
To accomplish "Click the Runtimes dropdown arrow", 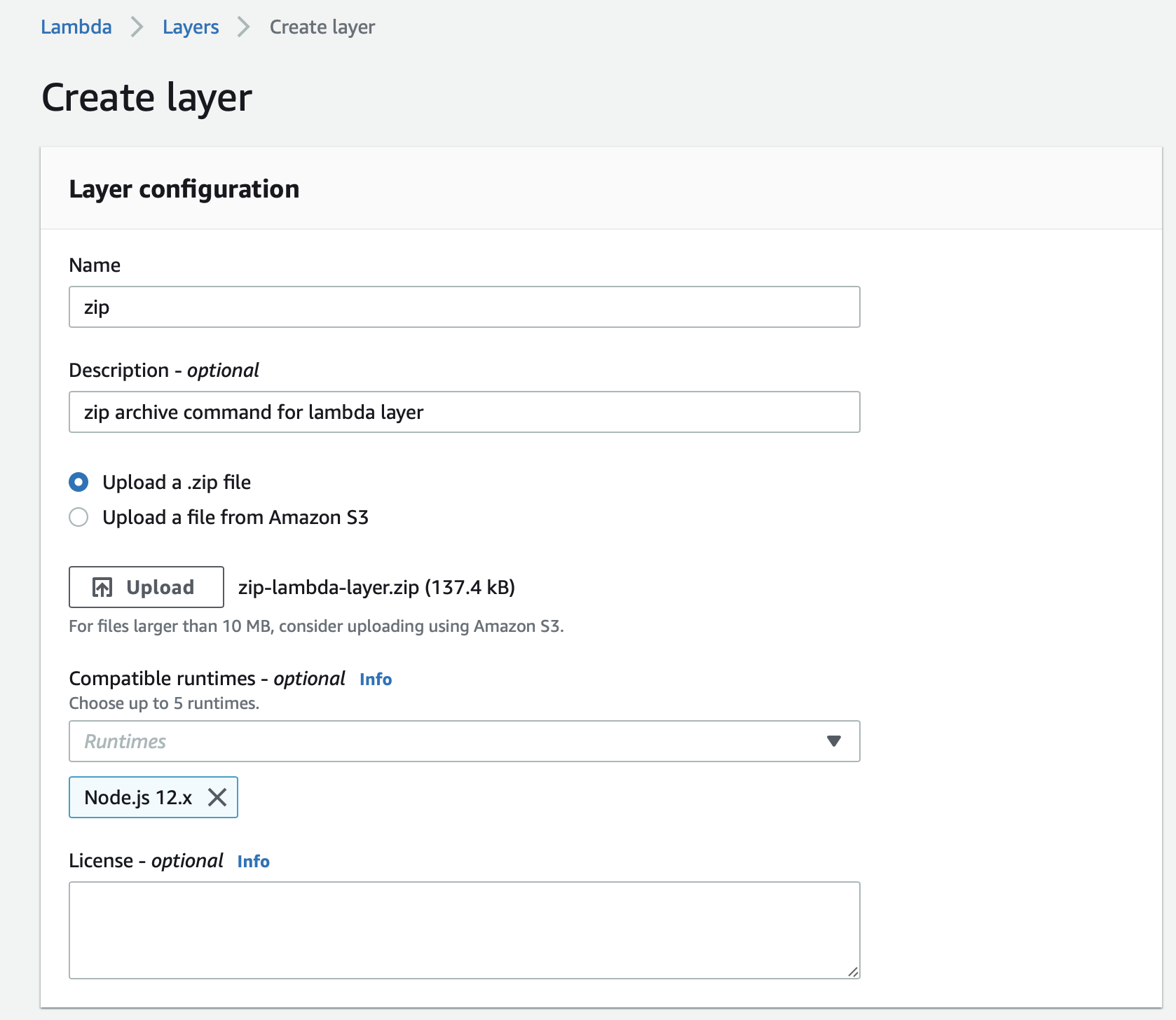I will pyautogui.click(x=833, y=741).
